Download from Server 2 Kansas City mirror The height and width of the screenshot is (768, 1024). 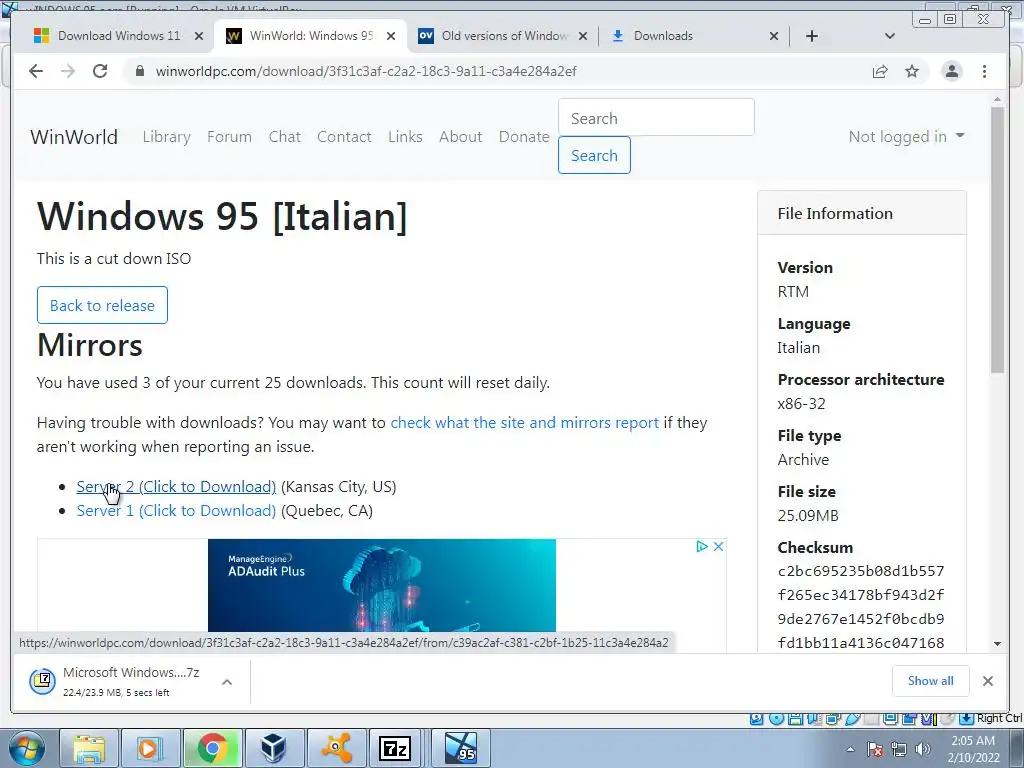(x=176, y=487)
